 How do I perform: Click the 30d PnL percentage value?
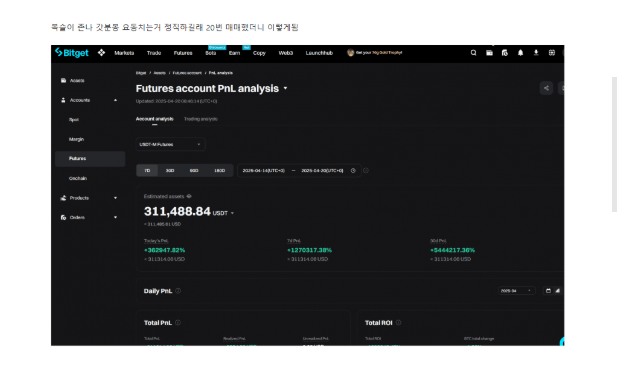click(453, 250)
